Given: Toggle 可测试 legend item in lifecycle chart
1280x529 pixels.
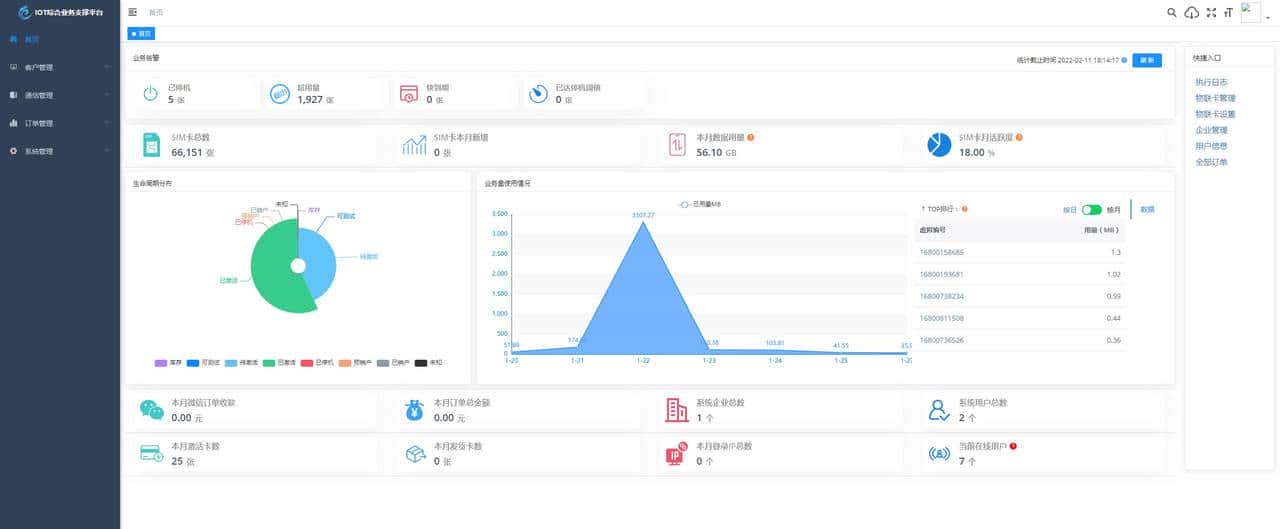Looking at the screenshot, I should coord(203,362).
